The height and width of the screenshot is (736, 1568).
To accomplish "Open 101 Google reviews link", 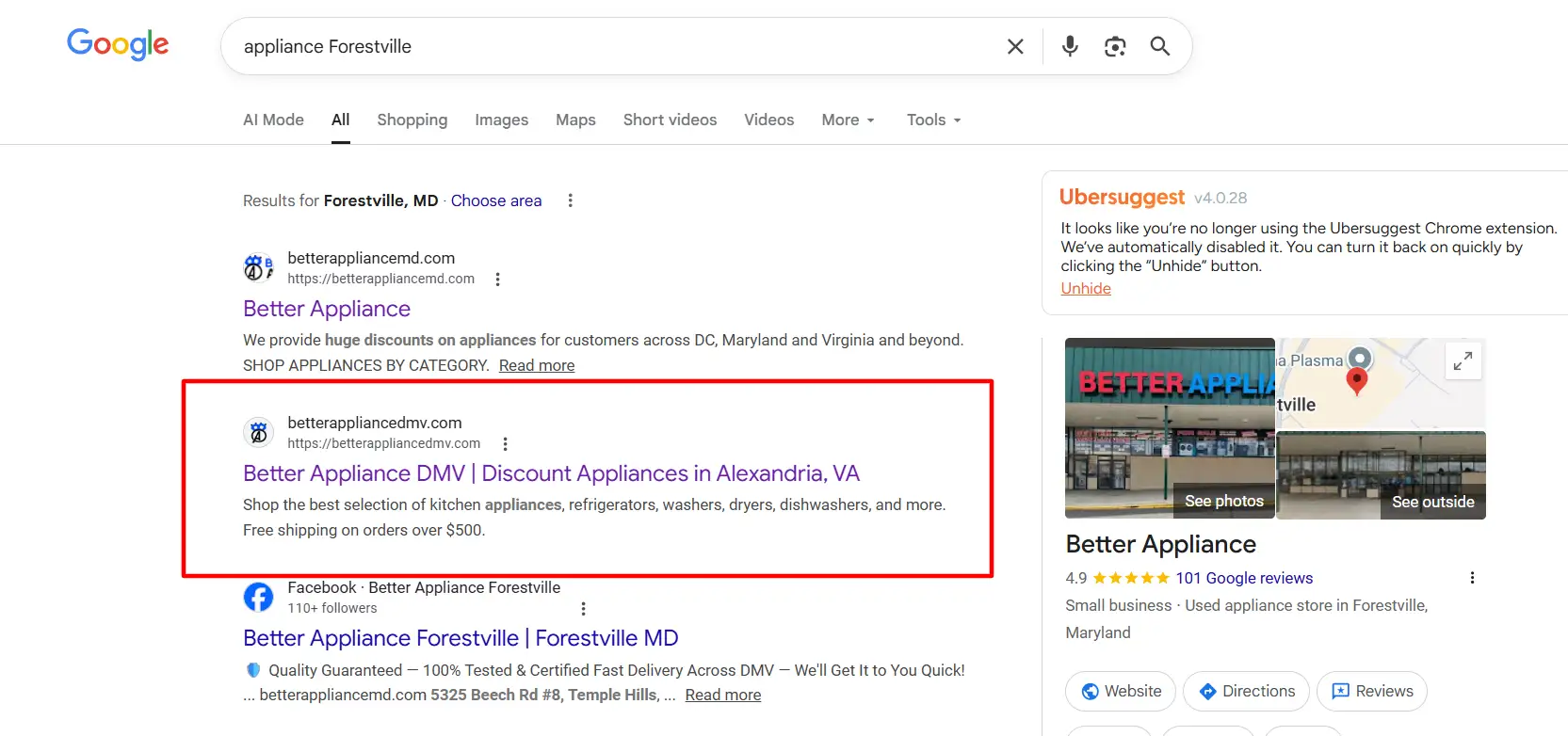I will (1243, 578).
